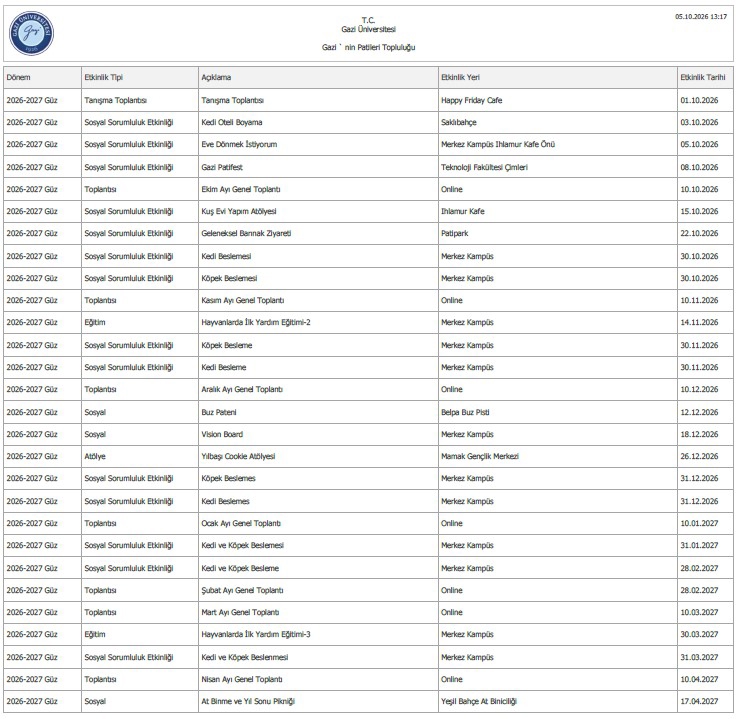Click the Belpa Buz Pisti cell
This screenshot has width=739, height=719.
pyautogui.click(x=558, y=412)
